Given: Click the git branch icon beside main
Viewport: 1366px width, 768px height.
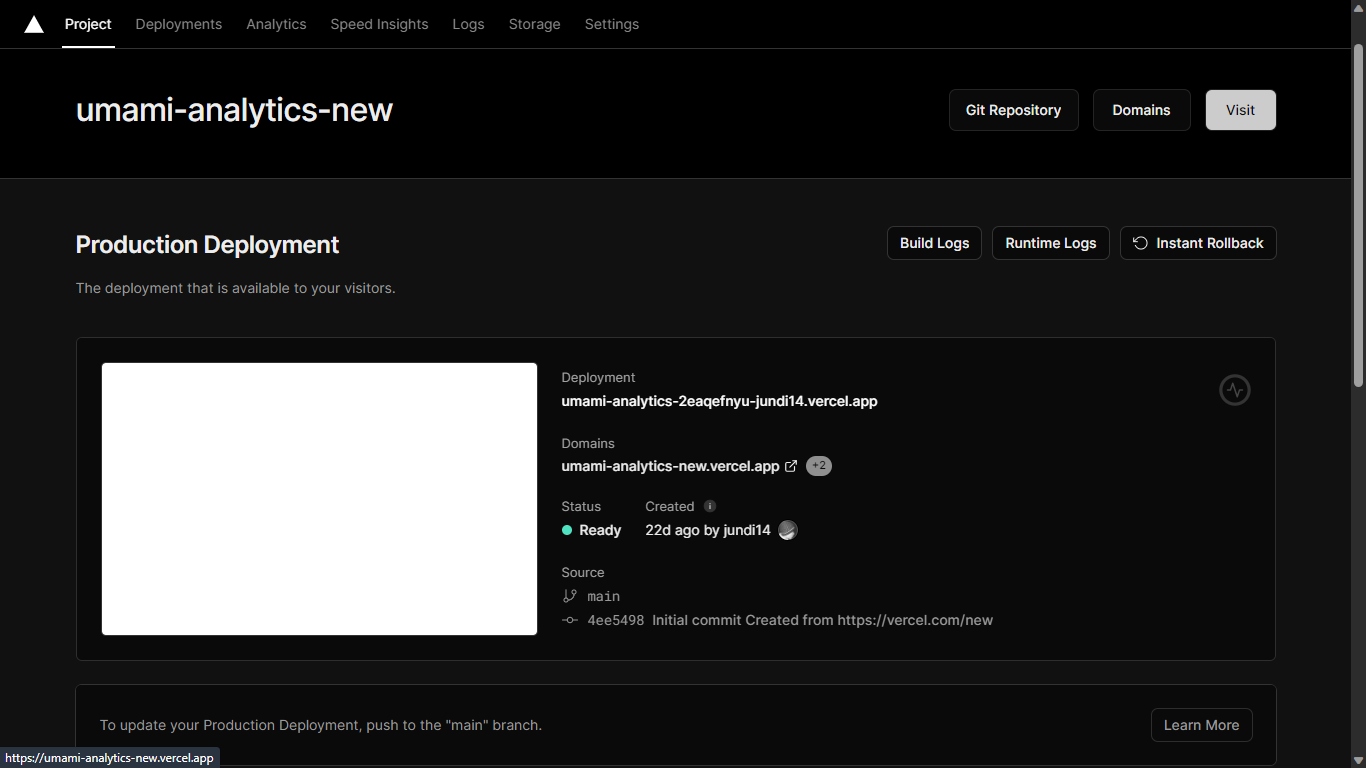Looking at the screenshot, I should coord(570,596).
